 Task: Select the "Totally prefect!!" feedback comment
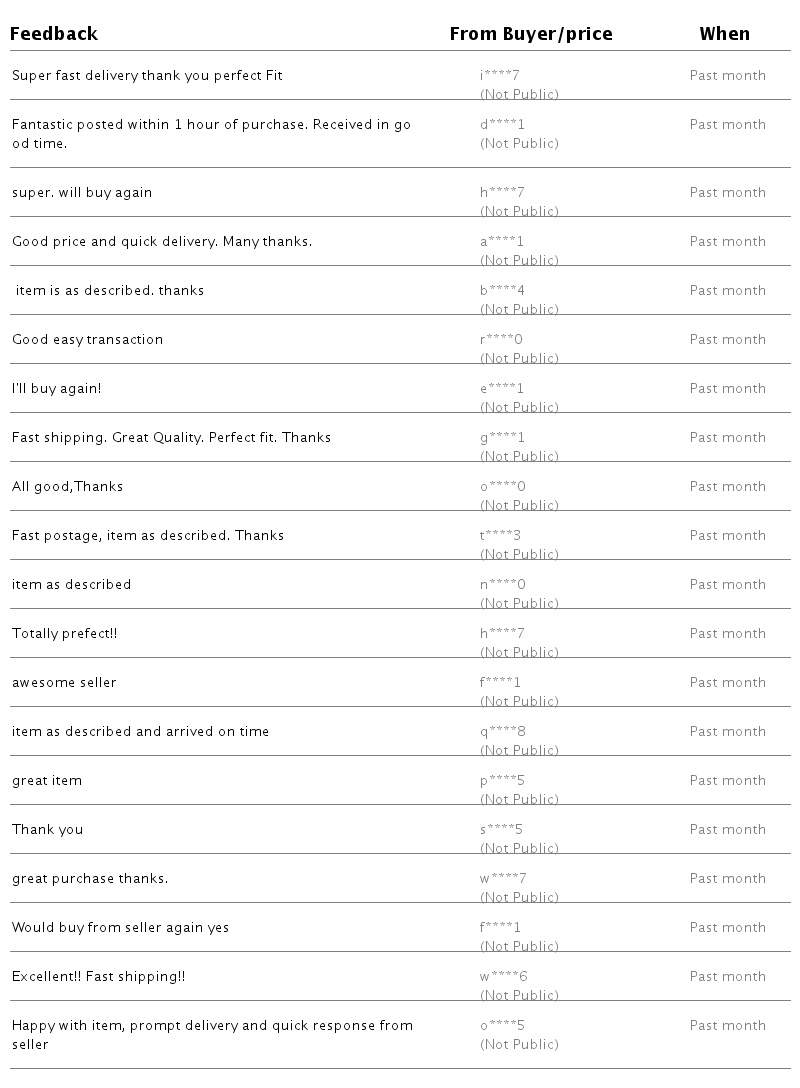65,634
